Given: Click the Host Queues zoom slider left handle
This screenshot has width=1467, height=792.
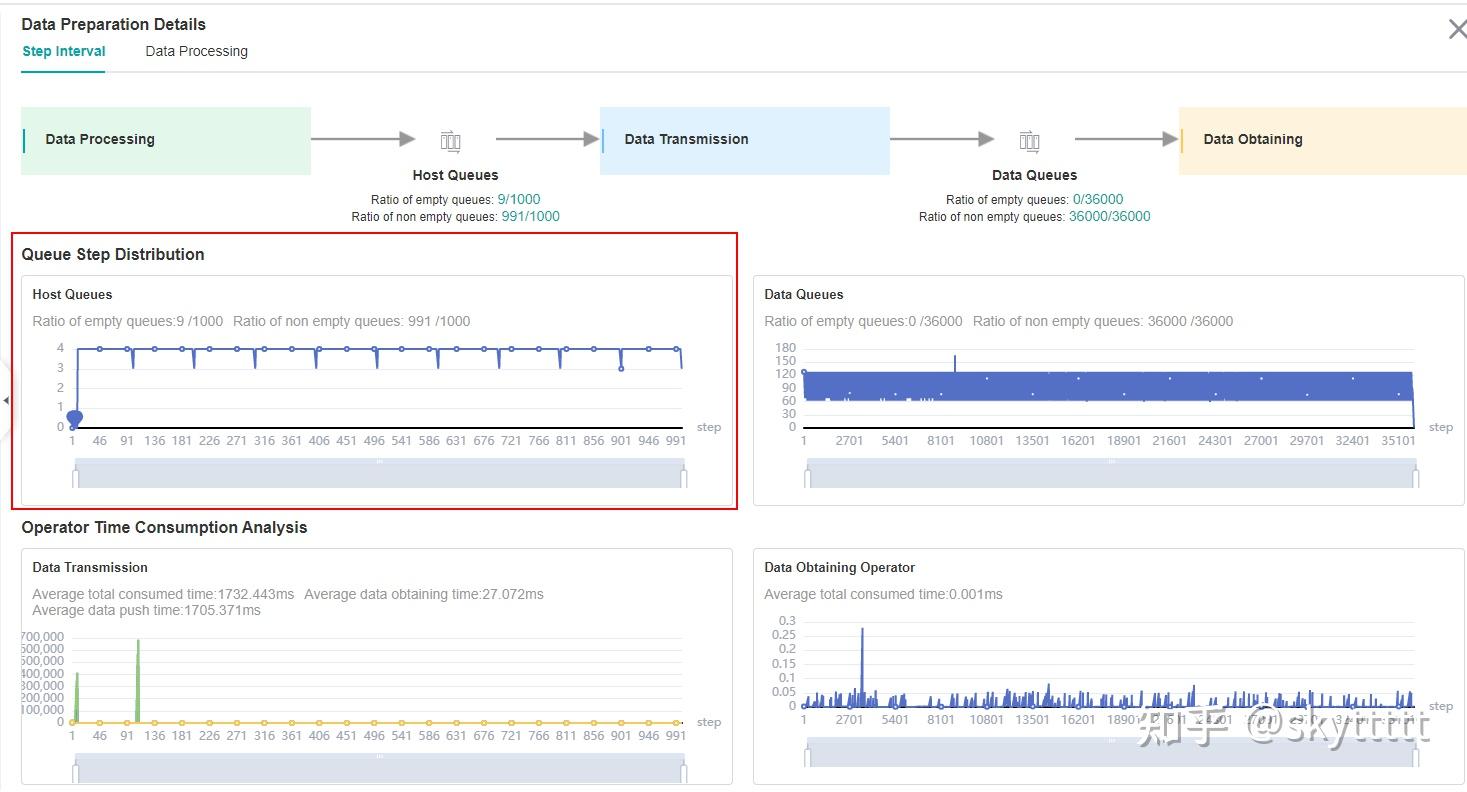Looking at the screenshot, I should click(75, 478).
